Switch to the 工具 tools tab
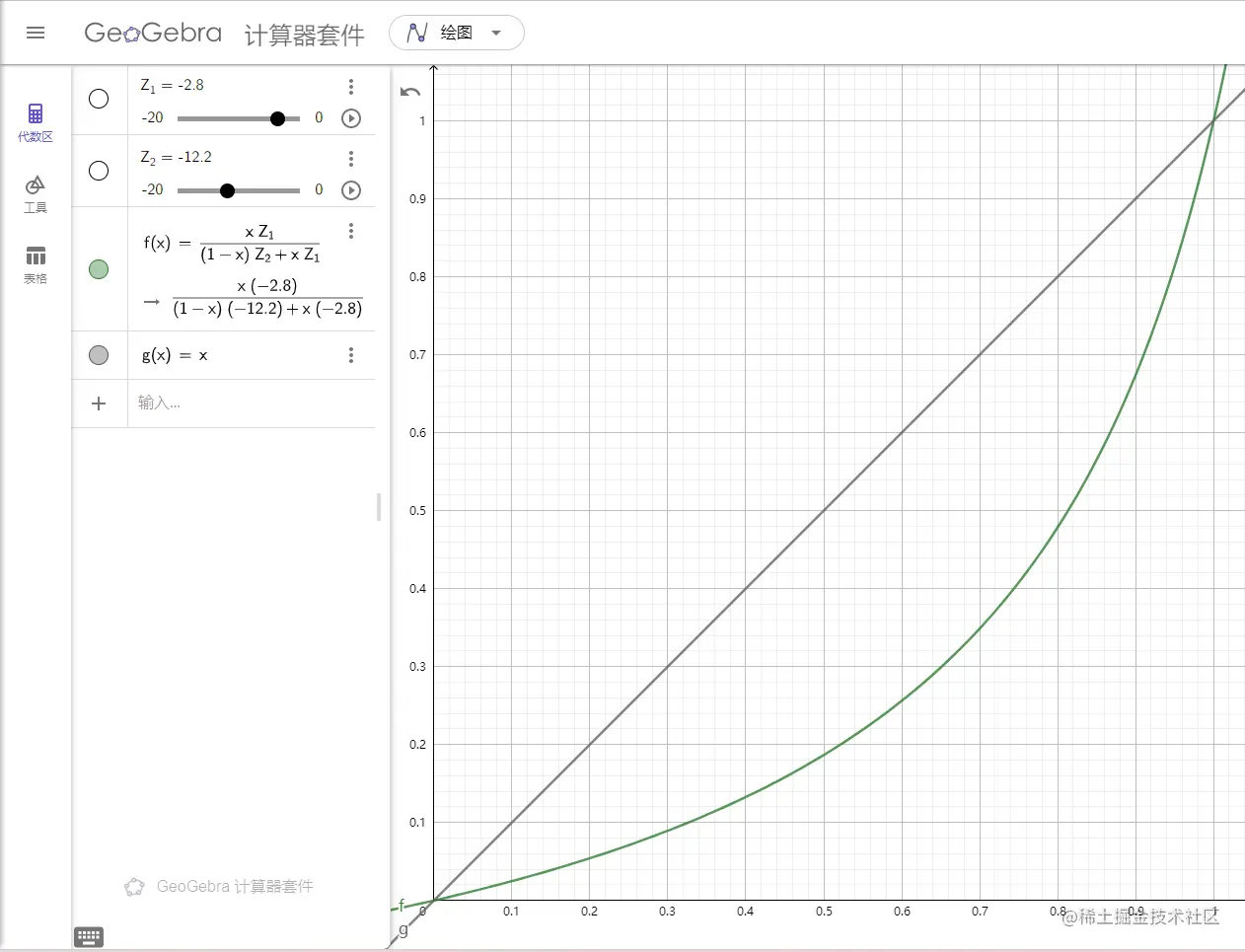Screen dimensions: 1245x952 (36, 194)
